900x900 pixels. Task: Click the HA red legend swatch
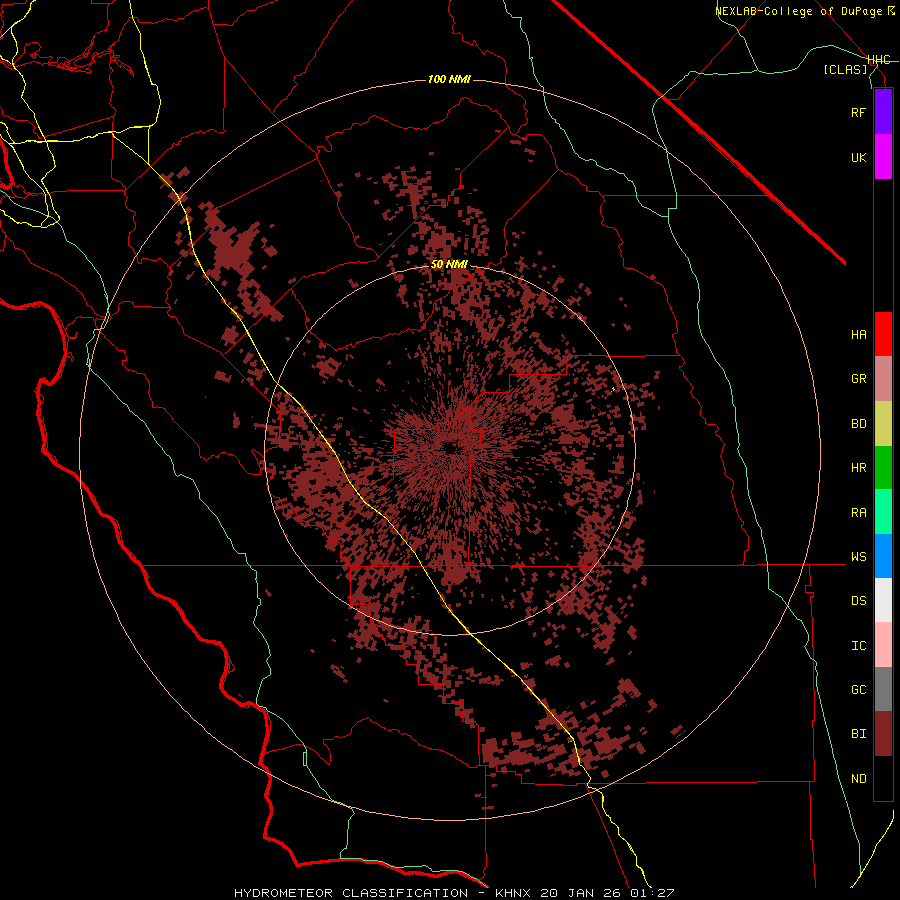[883, 334]
